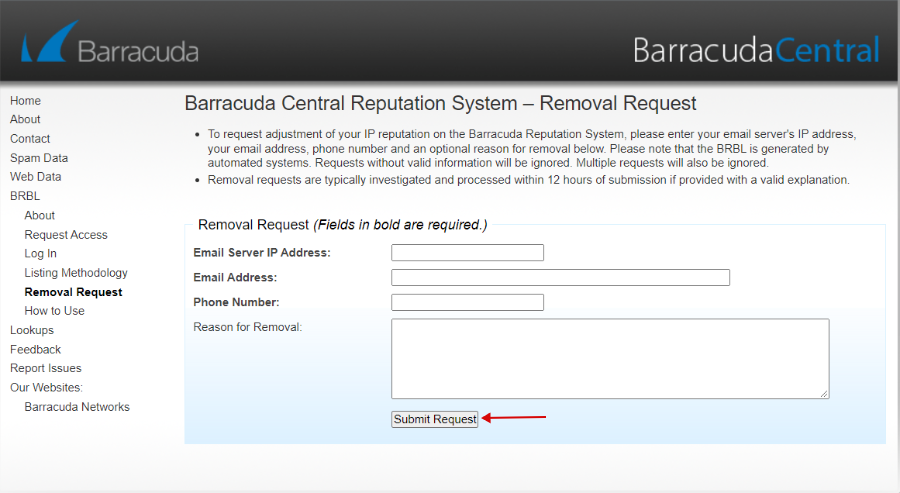Focus the Phone Number input field
Image resolution: width=900 pixels, height=493 pixels.
tap(467, 302)
